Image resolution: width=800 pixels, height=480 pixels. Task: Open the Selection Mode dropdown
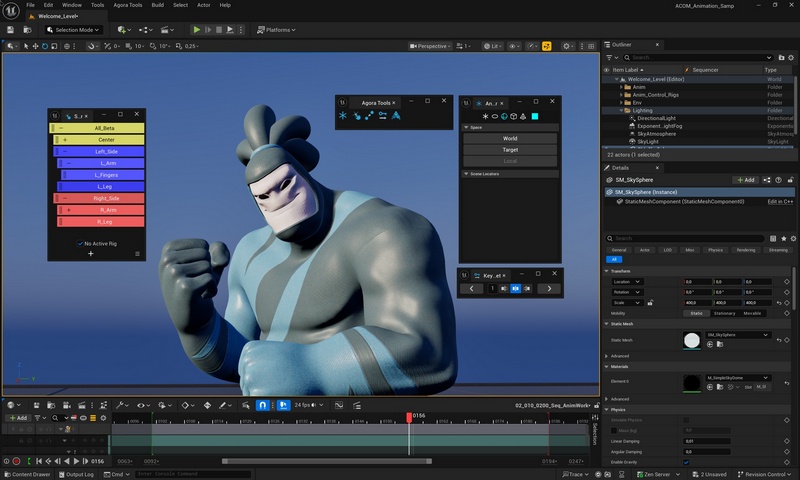point(72,30)
